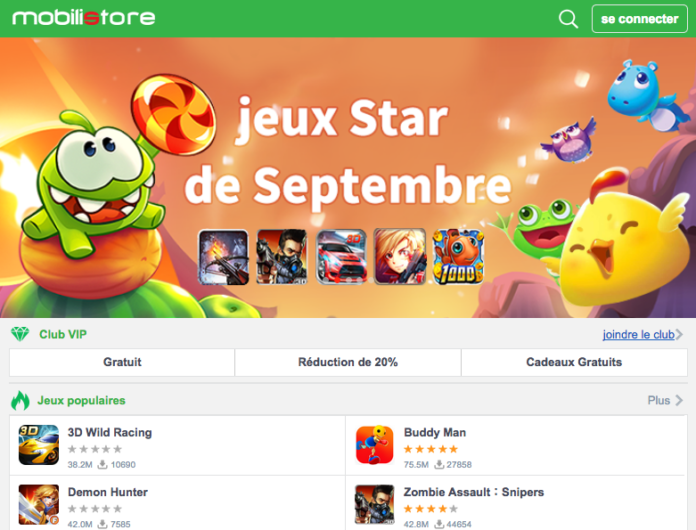
Task: Select the anime girl game thumbnail in banner
Action: pyautogui.click(x=400, y=257)
